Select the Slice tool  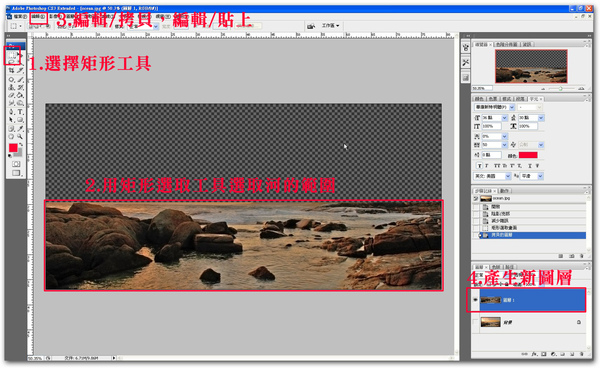coord(20,70)
